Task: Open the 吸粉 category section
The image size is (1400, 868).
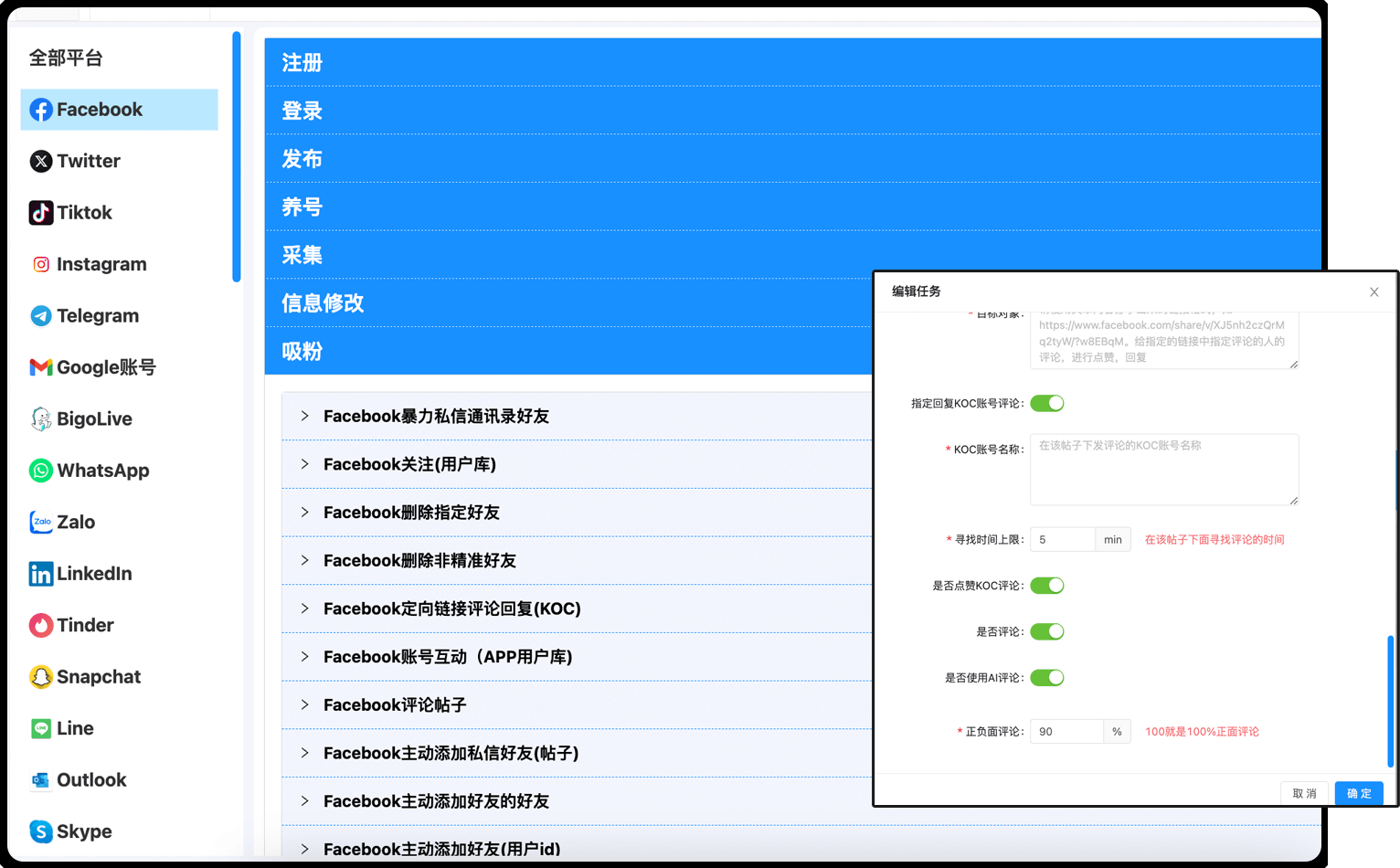Action: point(568,351)
